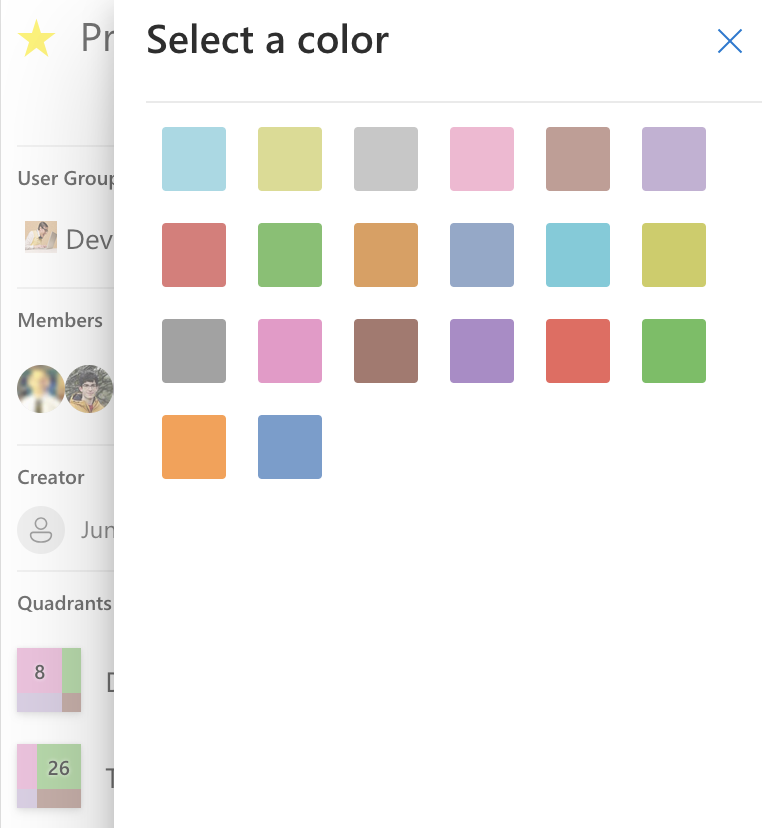This screenshot has height=828, width=780.
Task: Select the green swatch in the second row
Action: pyautogui.click(x=289, y=255)
